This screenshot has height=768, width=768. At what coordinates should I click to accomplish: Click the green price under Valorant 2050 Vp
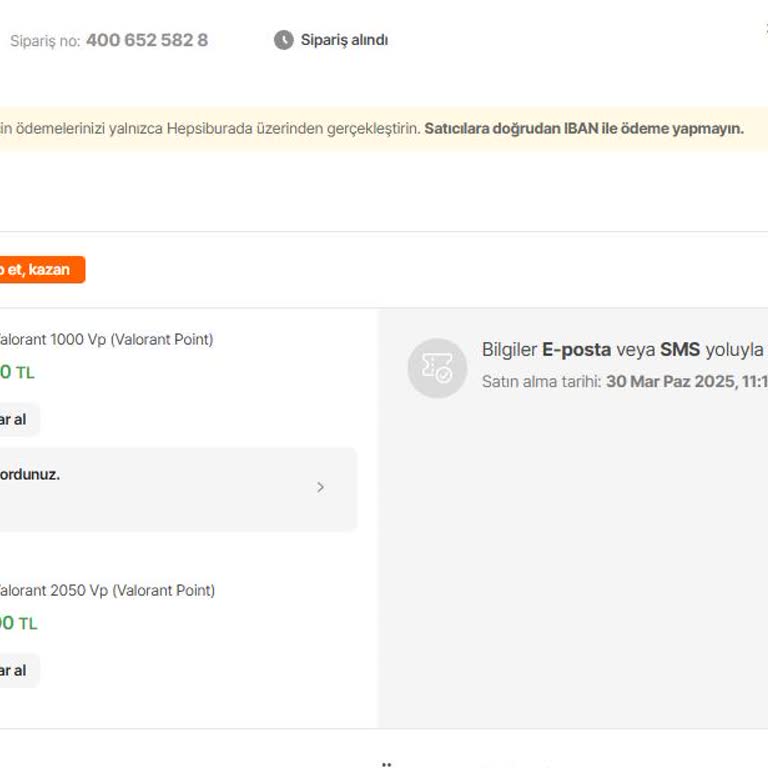19,623
